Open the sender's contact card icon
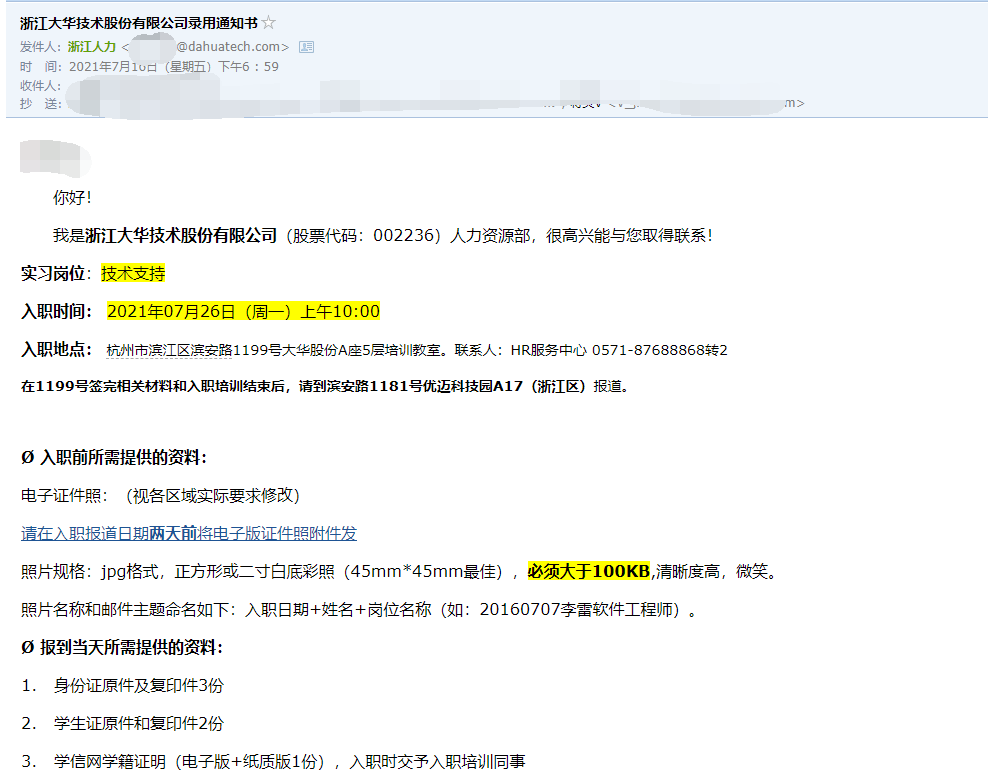The height and width of the screenshot is (772, 988). click(x=306, y=47)
